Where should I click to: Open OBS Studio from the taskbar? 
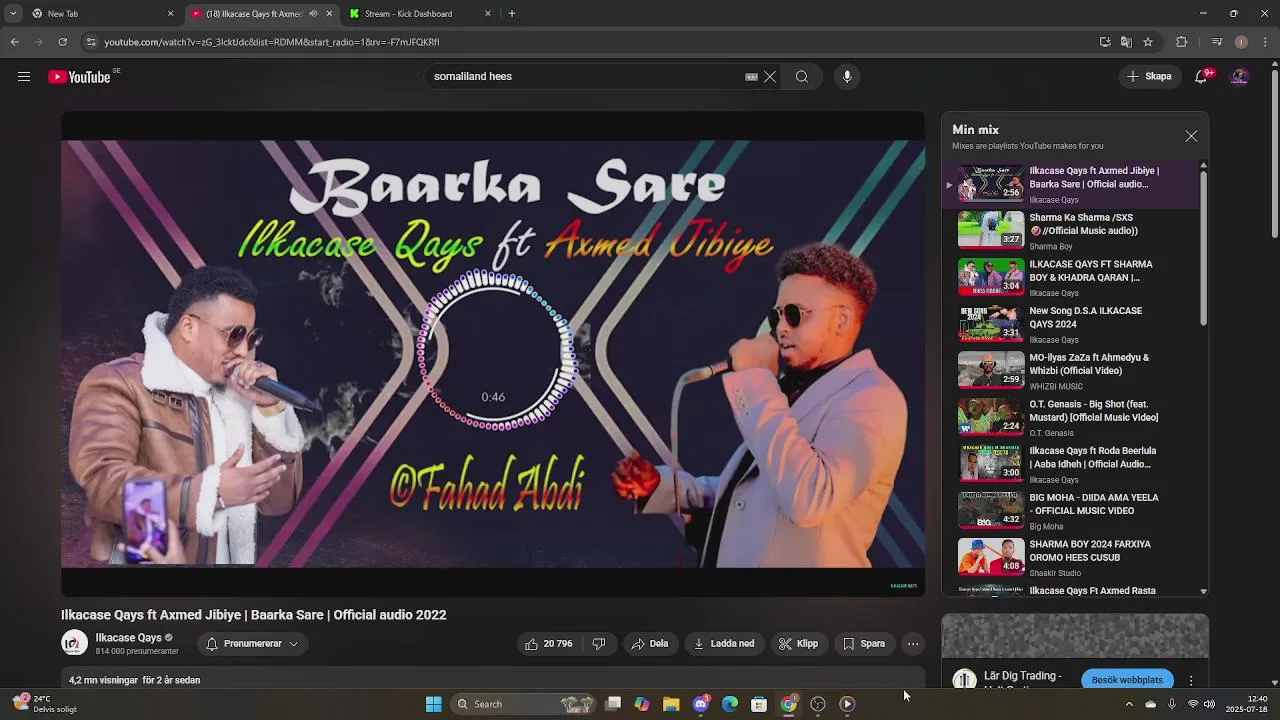click(x=818, y=704)
